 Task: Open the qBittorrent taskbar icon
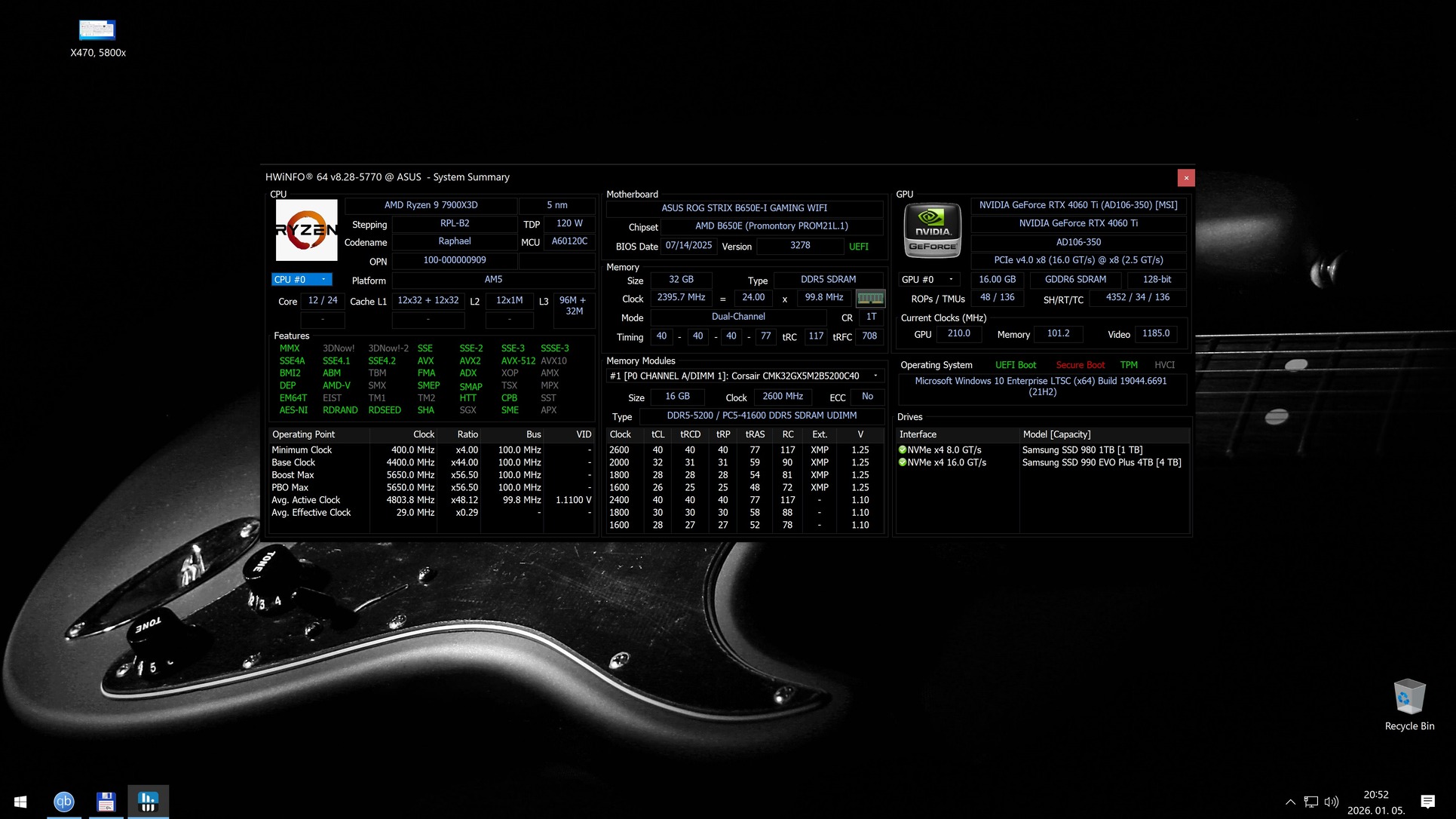point(64,802)
